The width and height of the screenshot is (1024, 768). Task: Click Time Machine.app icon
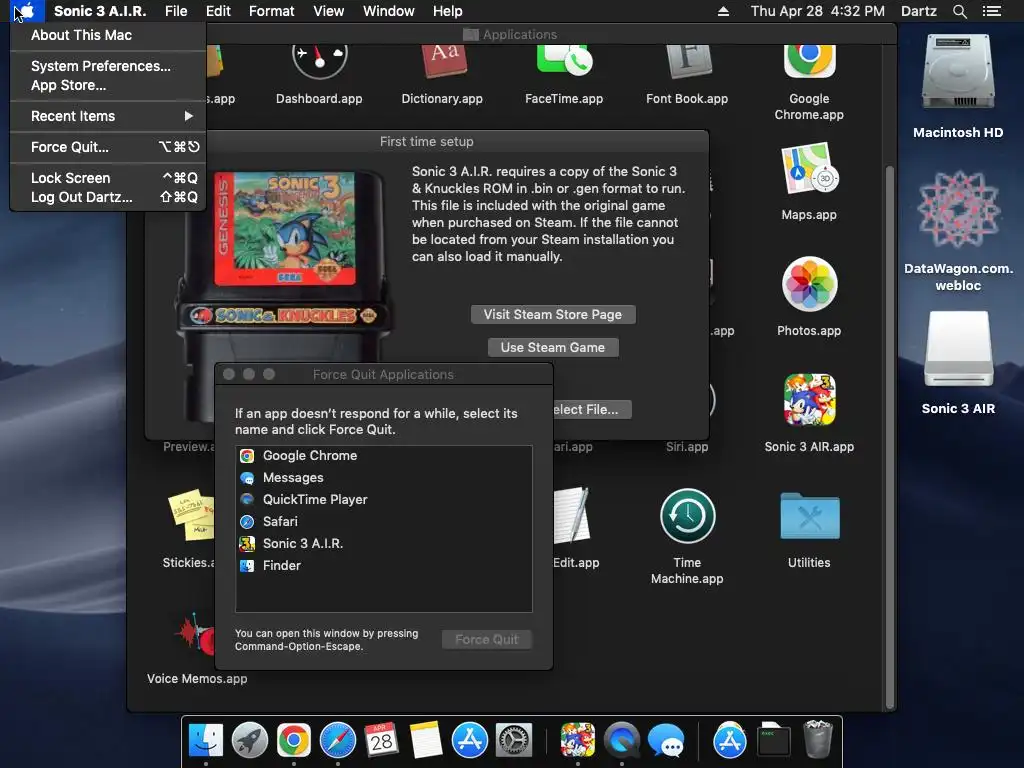pos(687,516)
